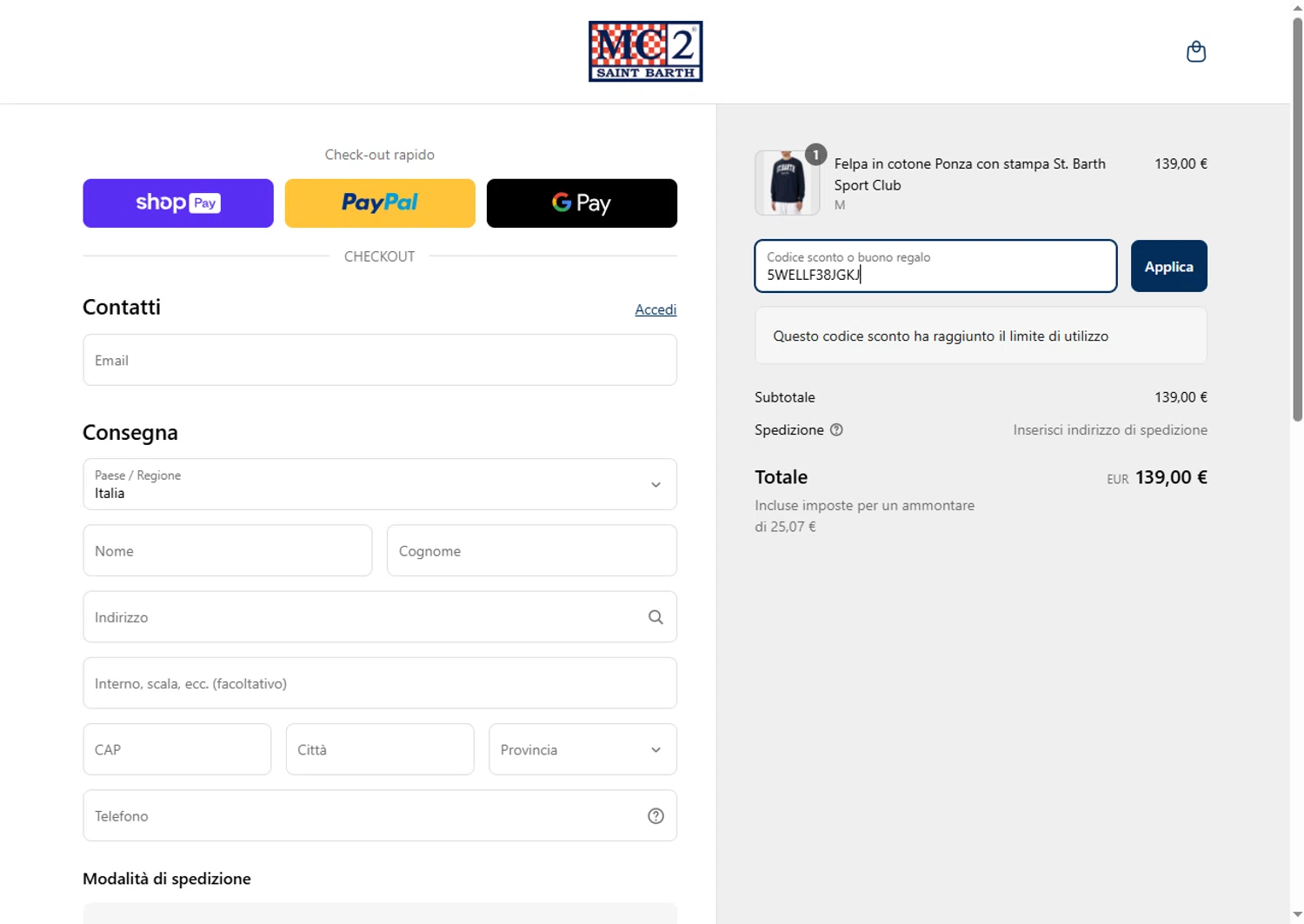Click the 'Questo codice sconto ha raggiunto' message
This screenshot has height=924, width=1304.
tap(941, 336)
